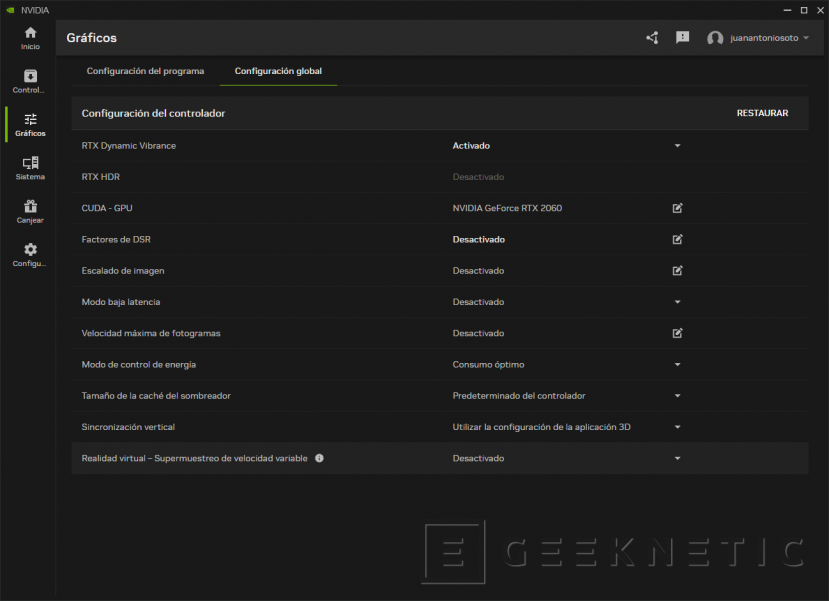The height and width of the screenshot is (601, 829).
Task: Minimize the NVIDIA window
Action: pyautogui.click(x=787, y=10)
